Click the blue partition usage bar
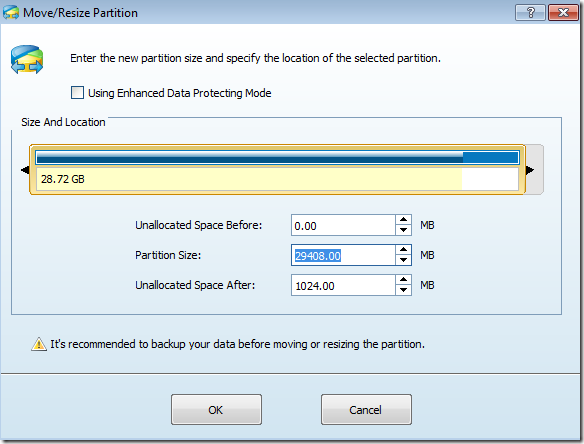This screenshot has width=584, height=444. click(x=277, y=158)
